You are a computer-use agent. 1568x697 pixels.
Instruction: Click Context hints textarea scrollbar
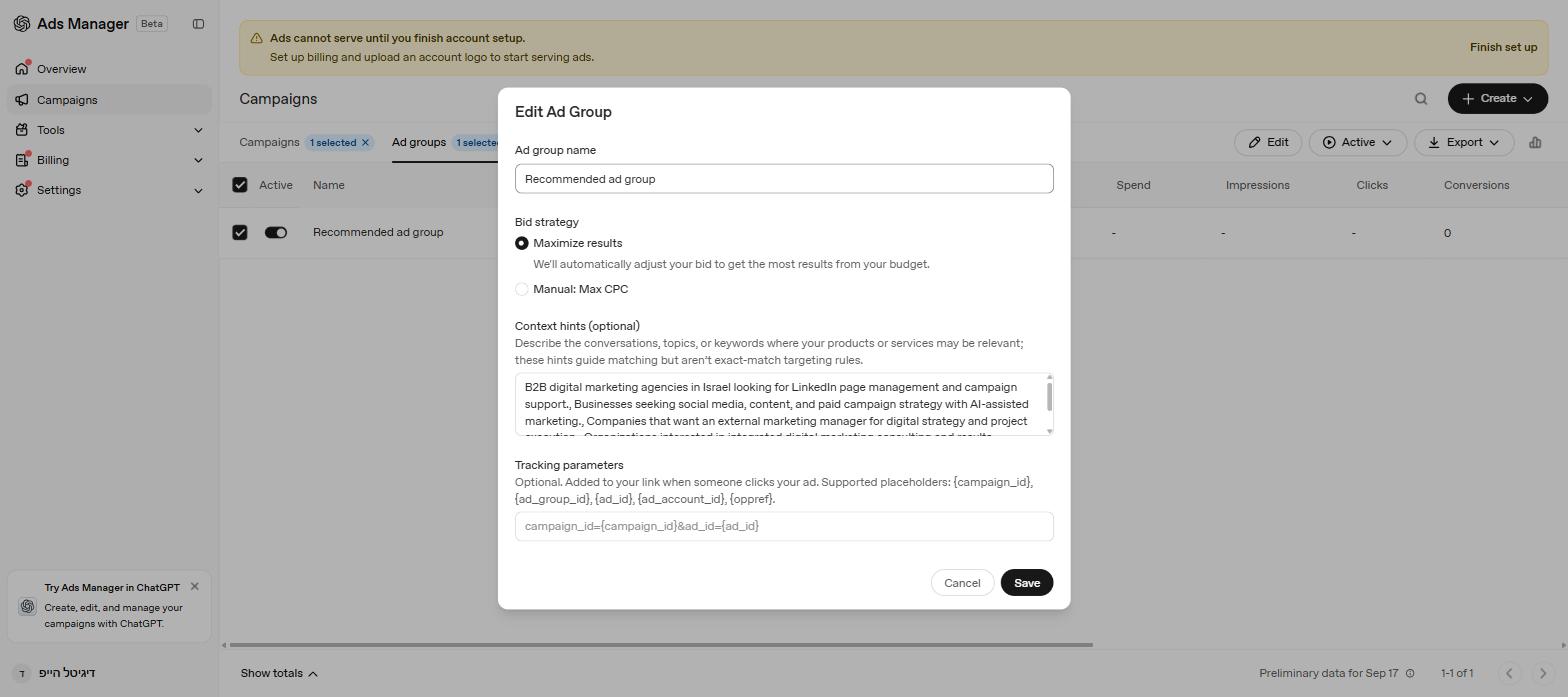click(x=1049, y=396)
